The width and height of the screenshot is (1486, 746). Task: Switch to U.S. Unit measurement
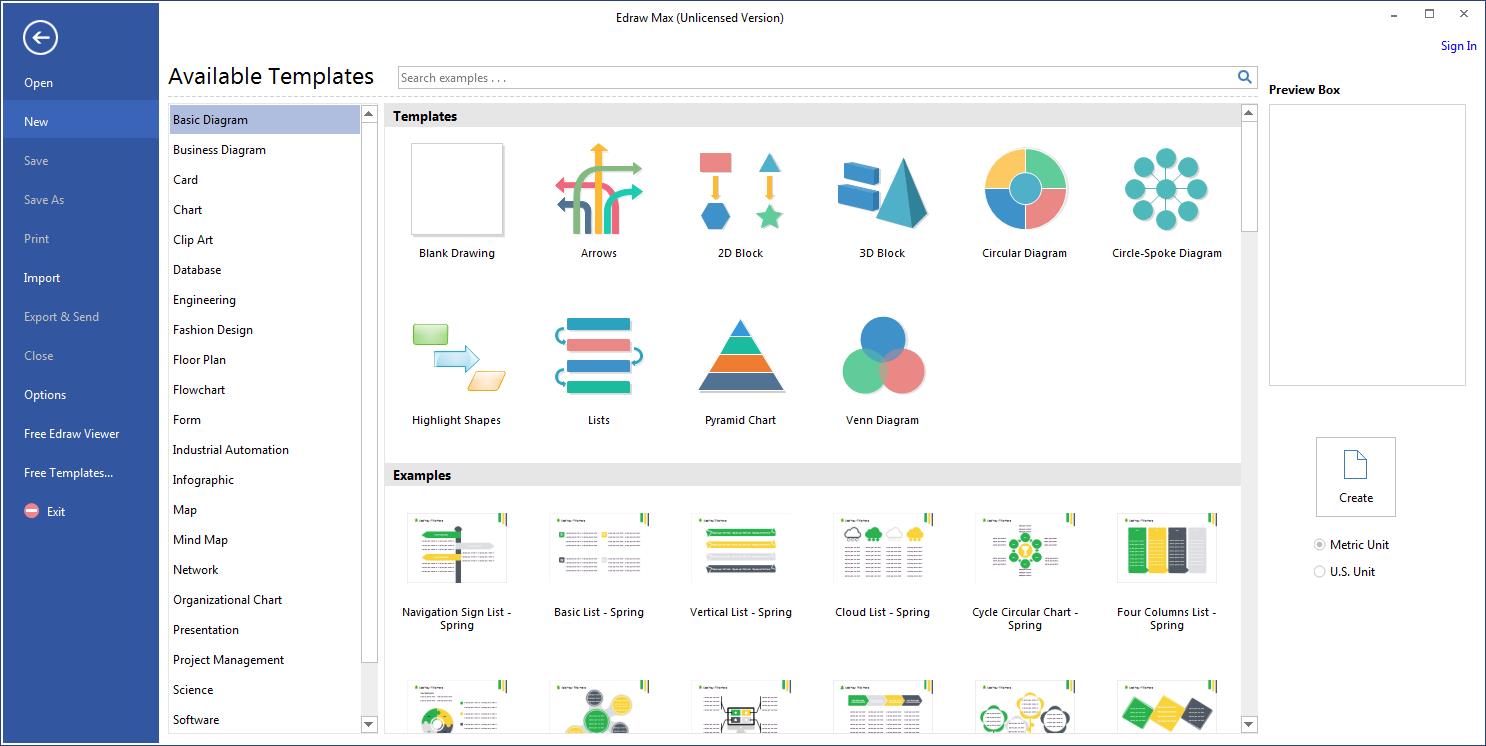[x=1318, y=571]
